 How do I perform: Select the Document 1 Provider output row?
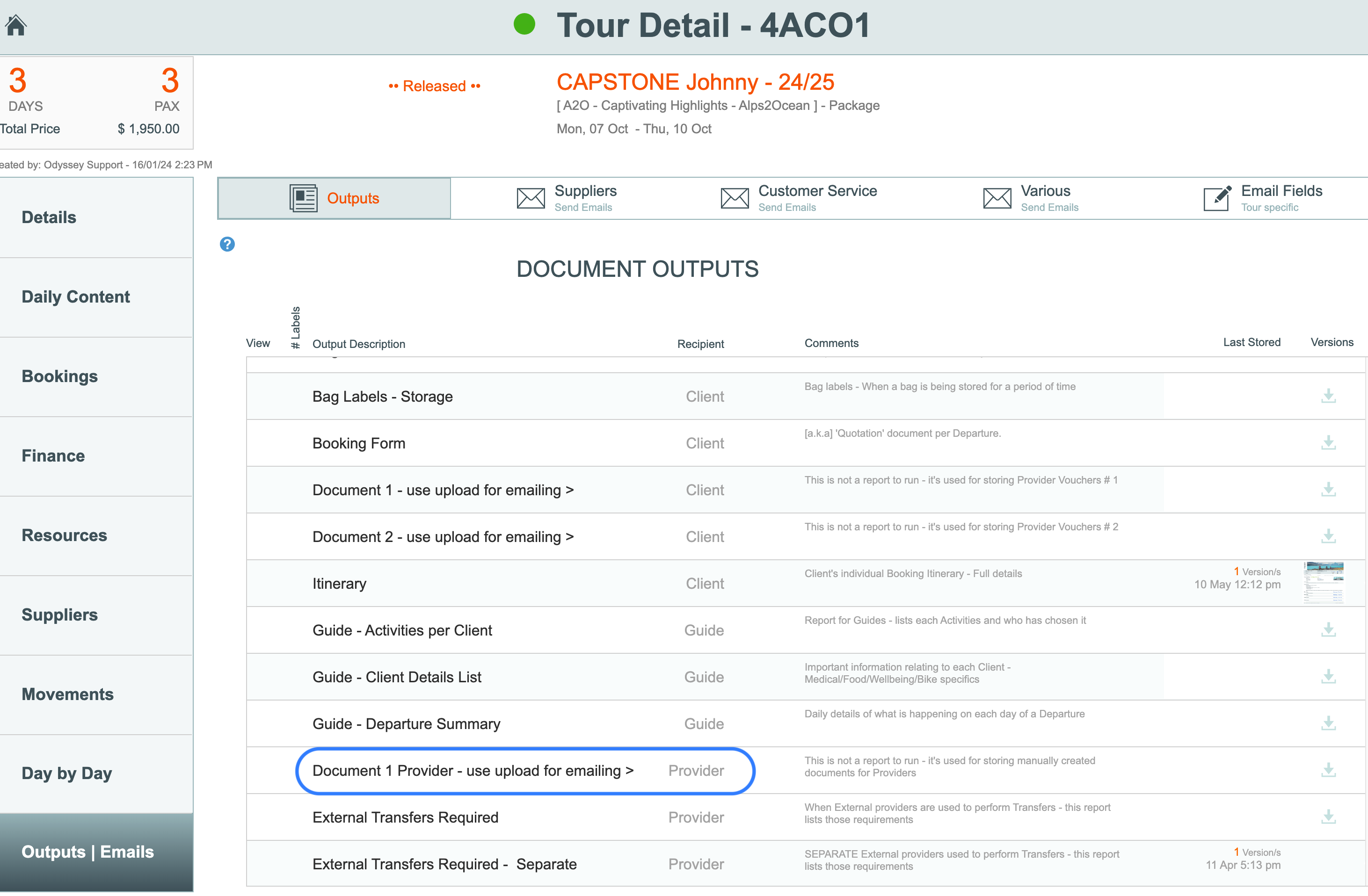coord(473,771)
